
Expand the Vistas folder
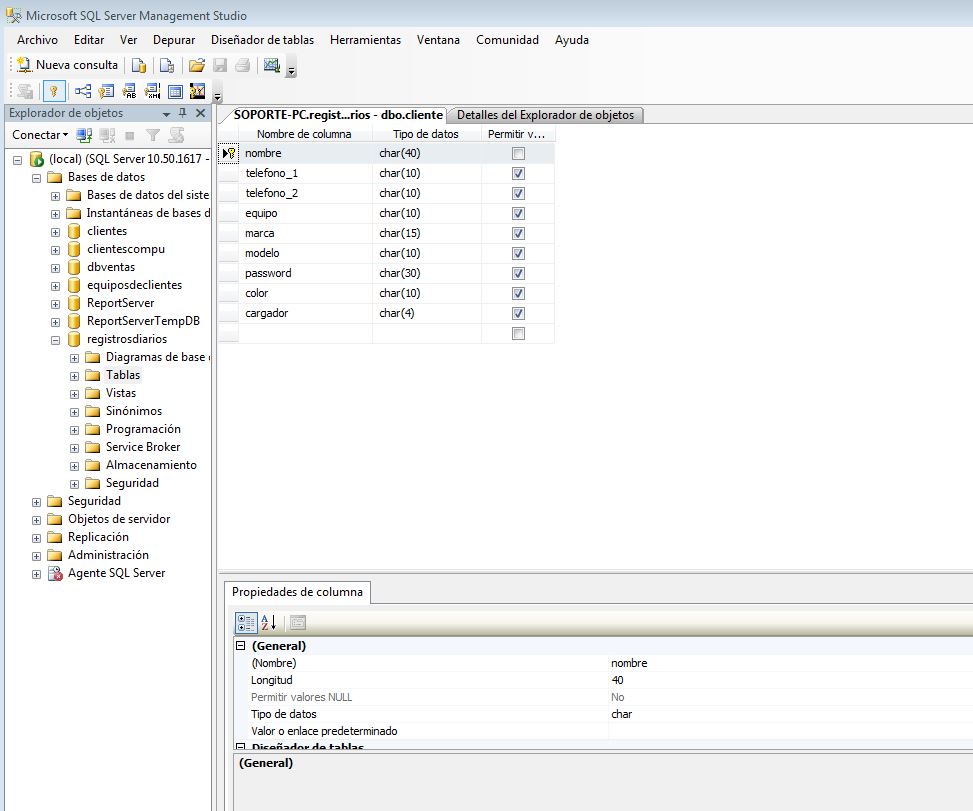pos(74,394)
